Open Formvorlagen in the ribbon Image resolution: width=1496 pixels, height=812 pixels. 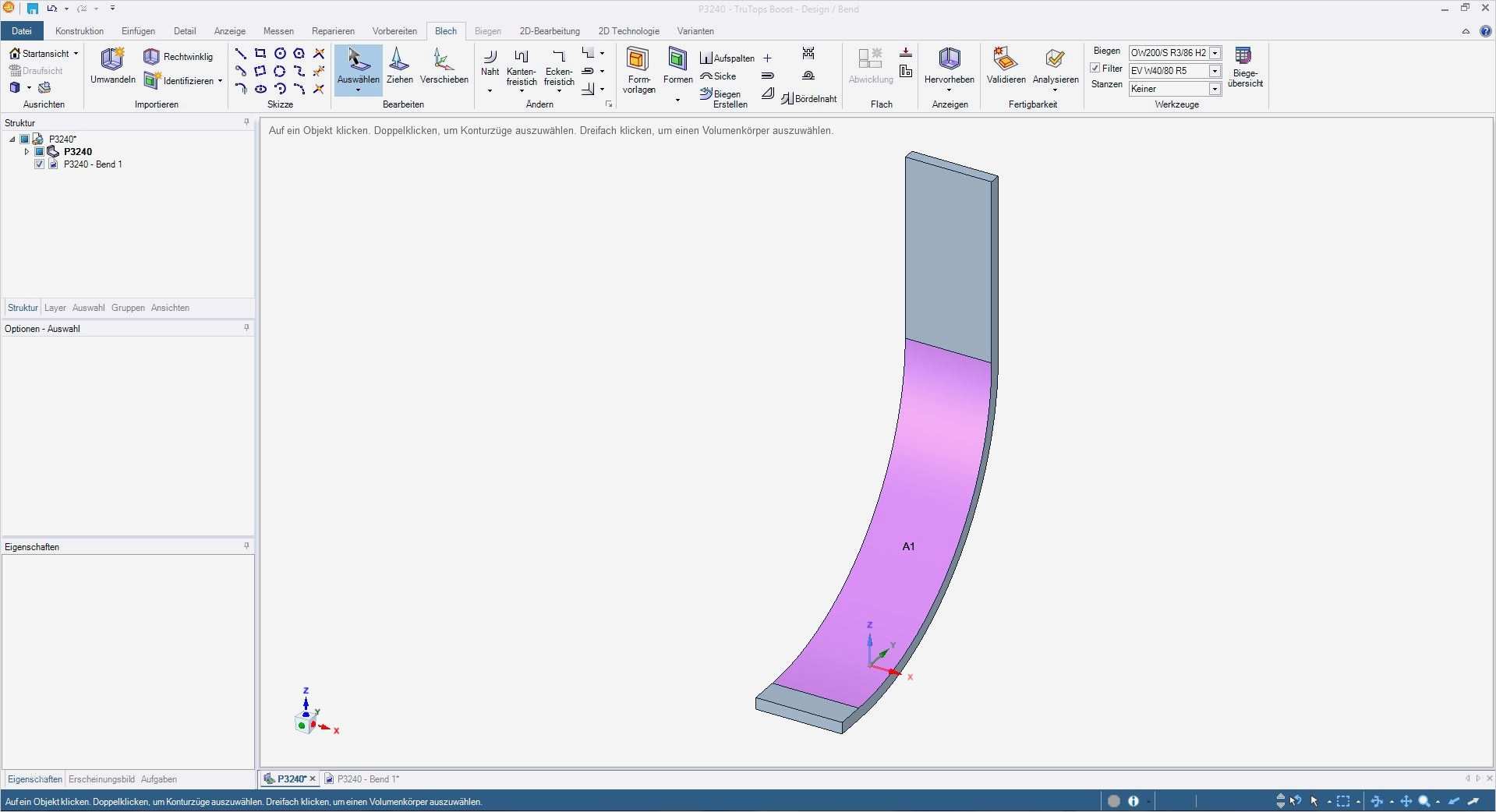638,69
